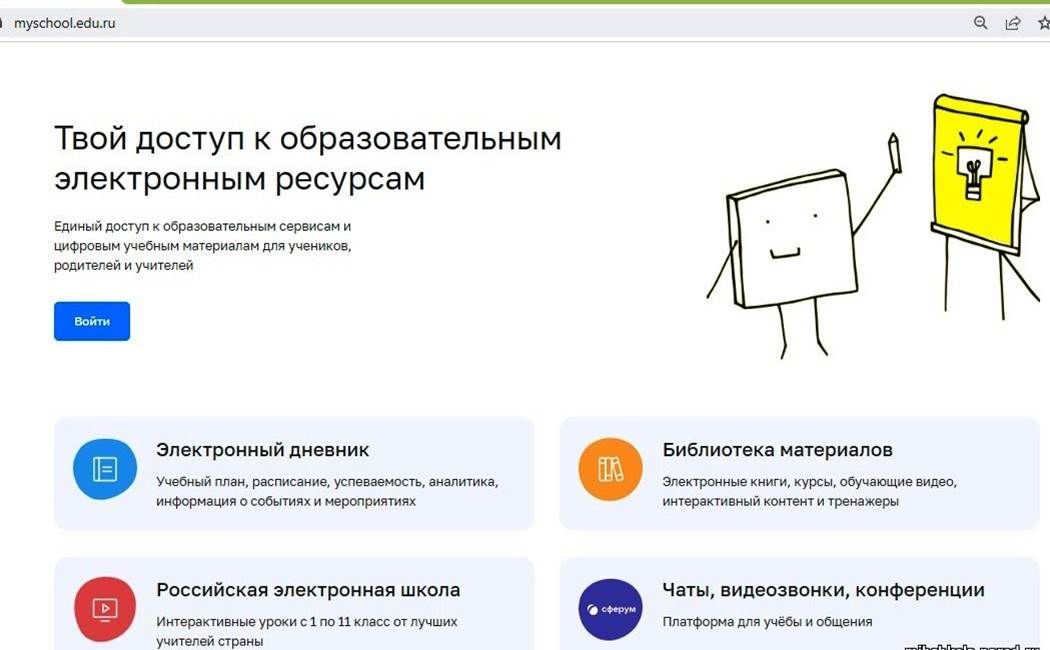Image resolution: width=1050 pixels, height=650 pixels.
Task: Click the orange Библиотека материалов books icon
Action: click(x=610, y=469)
